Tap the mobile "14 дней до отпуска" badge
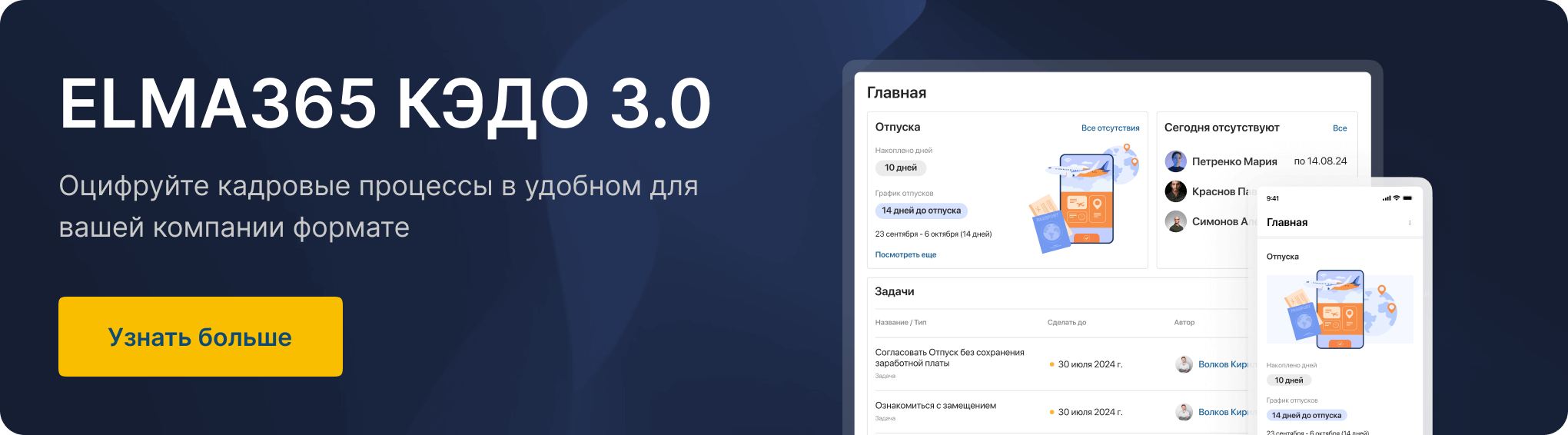Screen dimensions: 1568x435 [x=1306, y=415]
